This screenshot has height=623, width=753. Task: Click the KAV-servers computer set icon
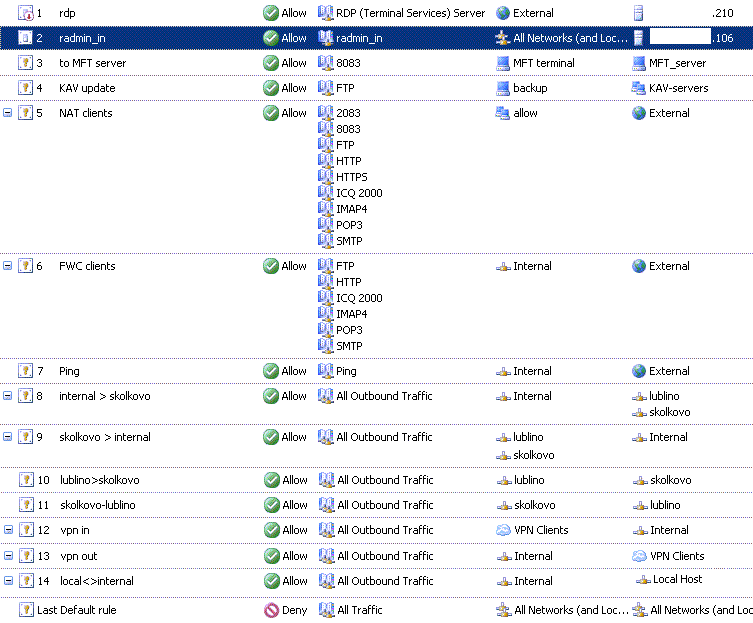[639, 88]
